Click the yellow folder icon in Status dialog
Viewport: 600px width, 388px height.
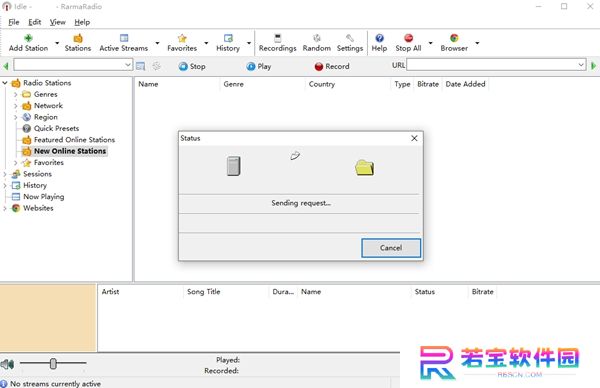click(364, 168)
